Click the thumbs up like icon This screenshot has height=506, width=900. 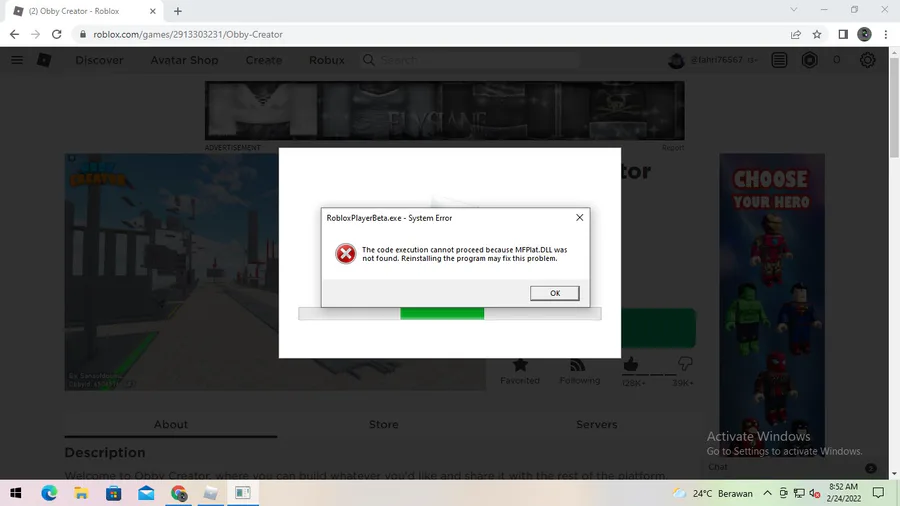click(x=631, y=364)
